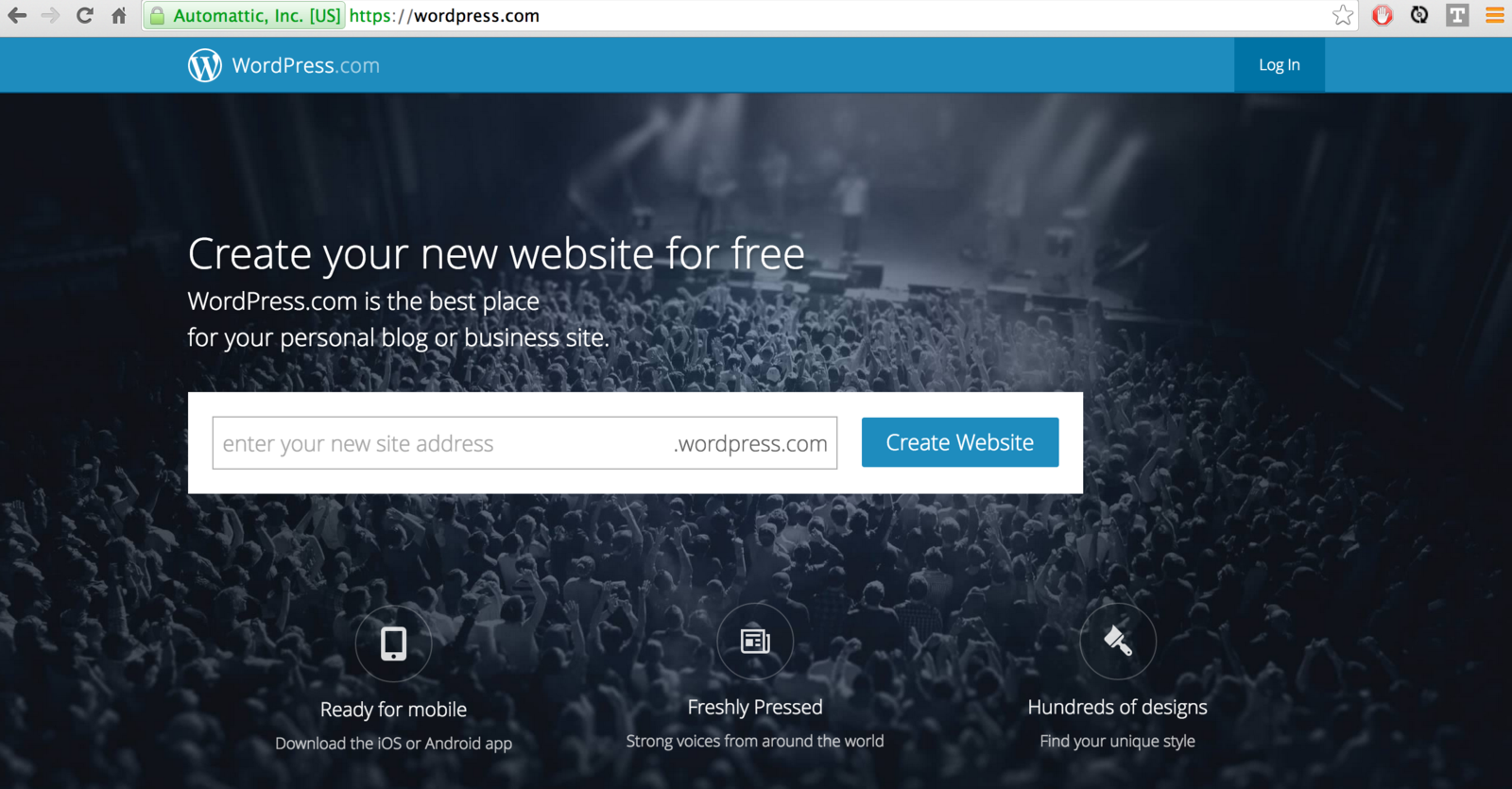Click the Log In button
The height and width of the screenshot is (789, 1512).
1280,65
